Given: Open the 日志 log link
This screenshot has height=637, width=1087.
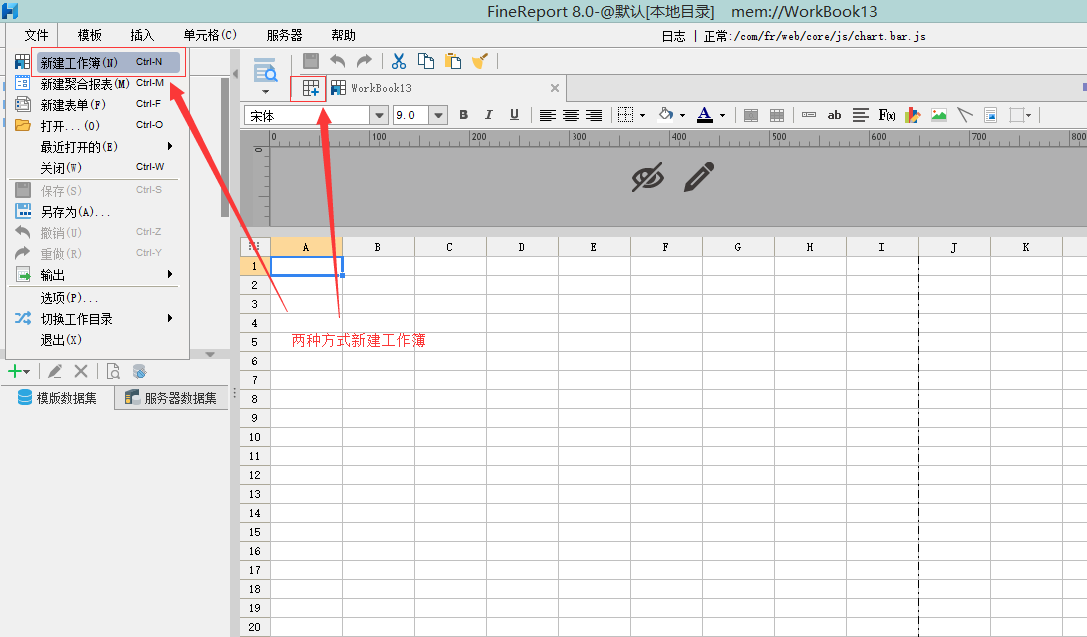Looking at the screenshot, I should click(673, 36).
